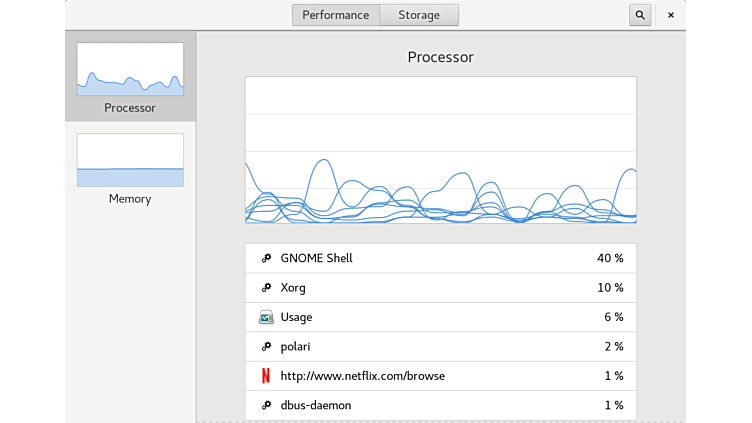Switch to the Storage tab

(418, 15)
